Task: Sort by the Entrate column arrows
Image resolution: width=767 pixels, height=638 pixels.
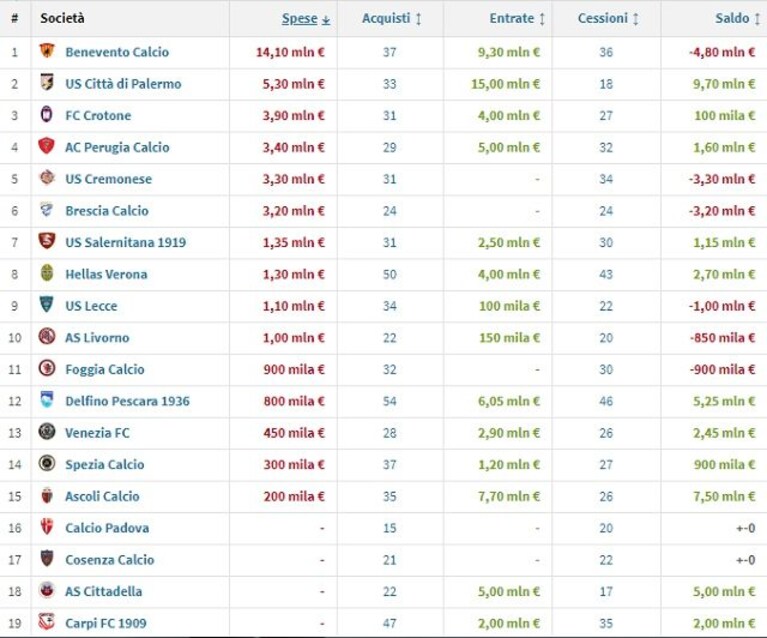Action: [542, 19]
